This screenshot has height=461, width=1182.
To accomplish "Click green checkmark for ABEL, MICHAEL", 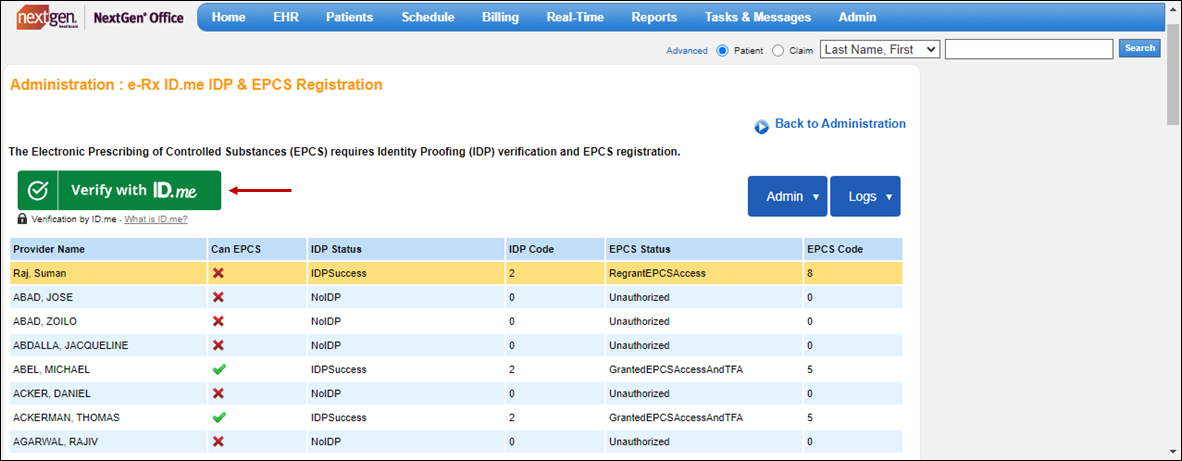I will 218,369.
